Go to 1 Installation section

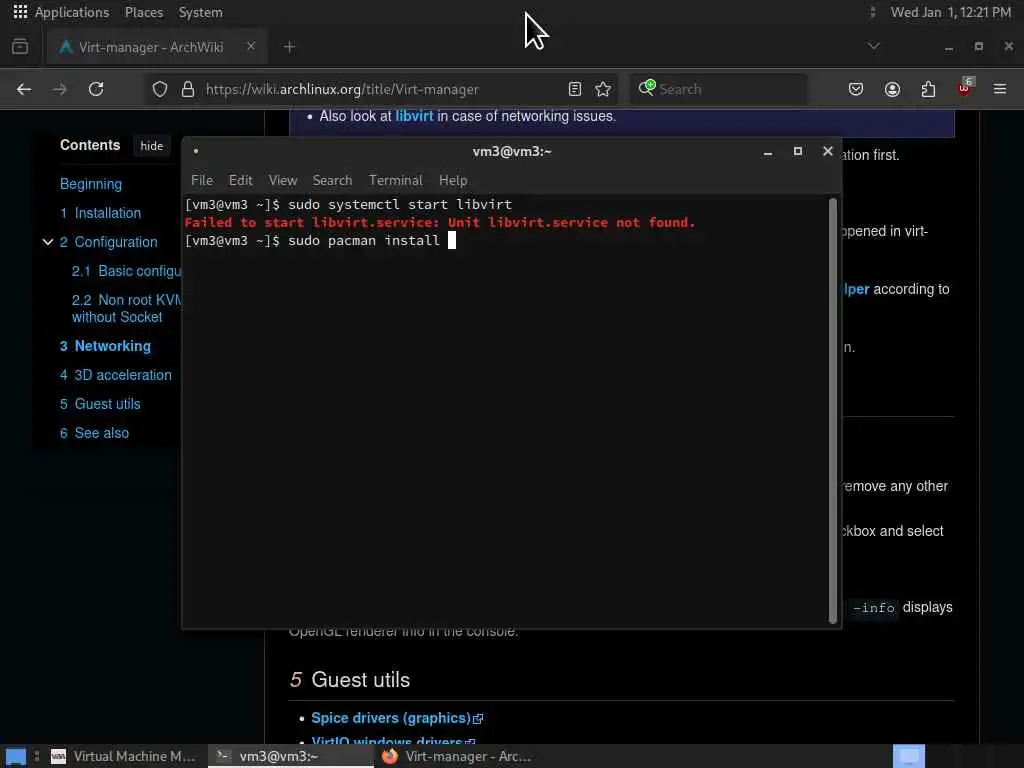click(101, 213)
